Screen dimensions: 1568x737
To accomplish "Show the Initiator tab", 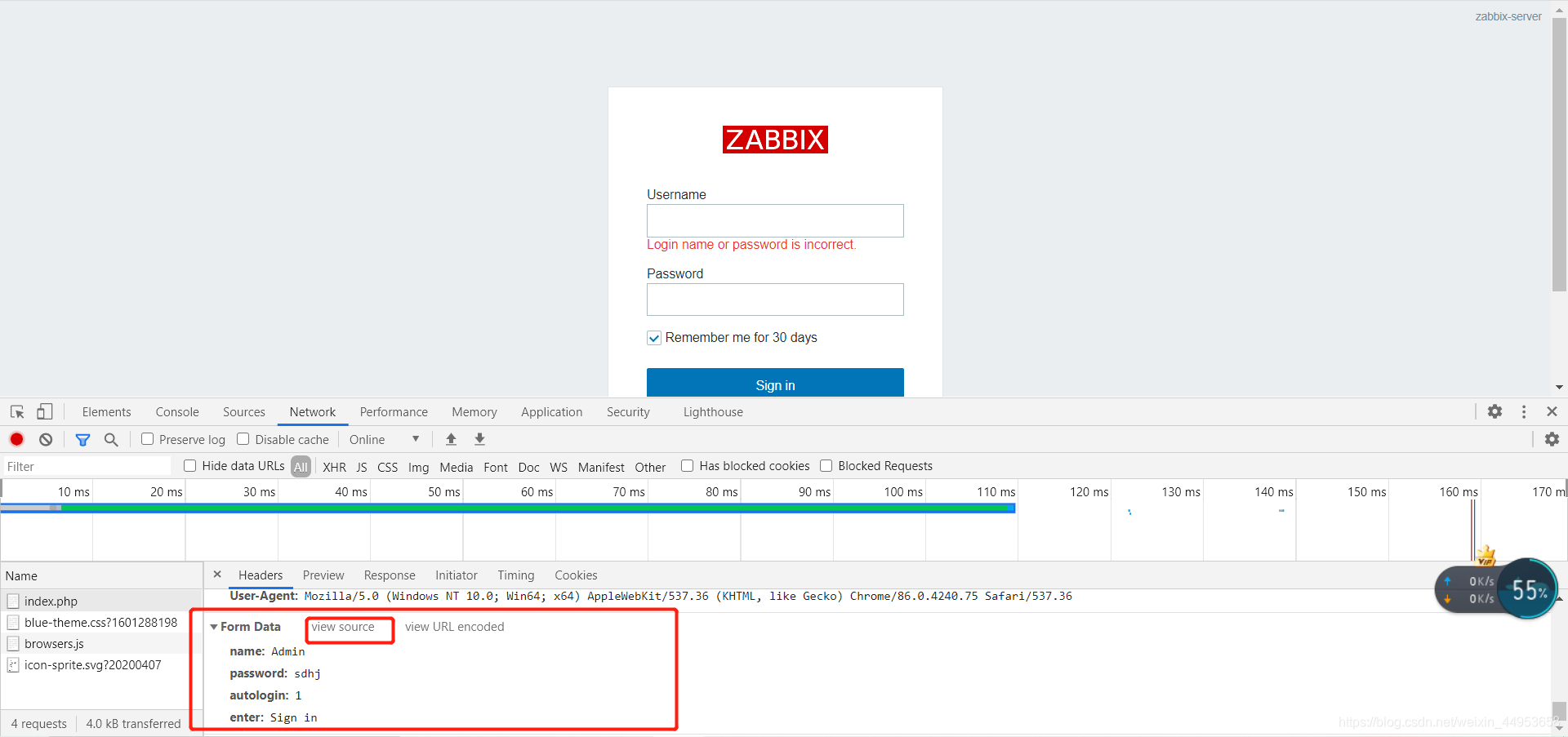I will [457, 575].
